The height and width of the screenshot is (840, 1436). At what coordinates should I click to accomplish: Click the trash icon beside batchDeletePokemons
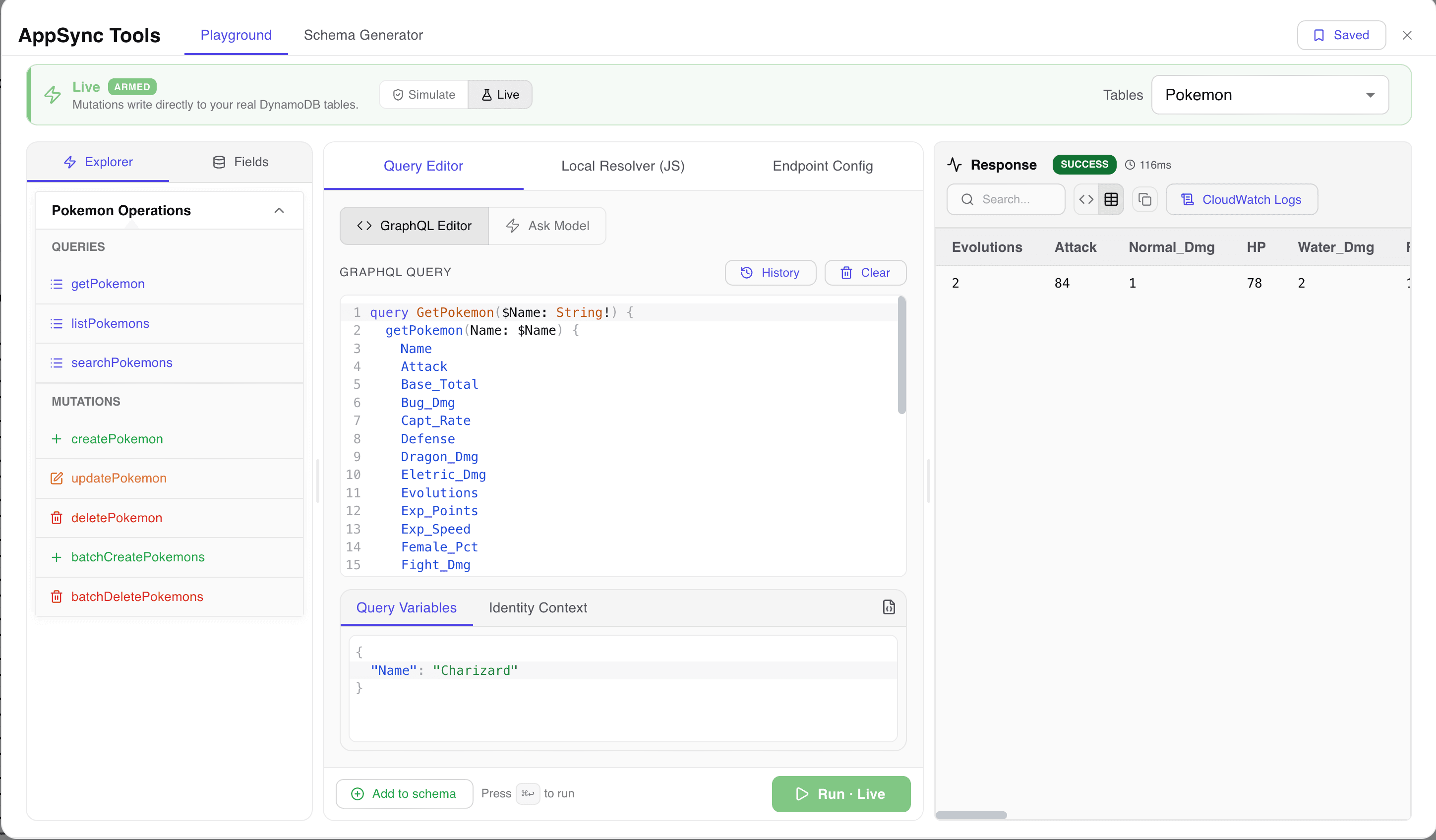[57, 597]
